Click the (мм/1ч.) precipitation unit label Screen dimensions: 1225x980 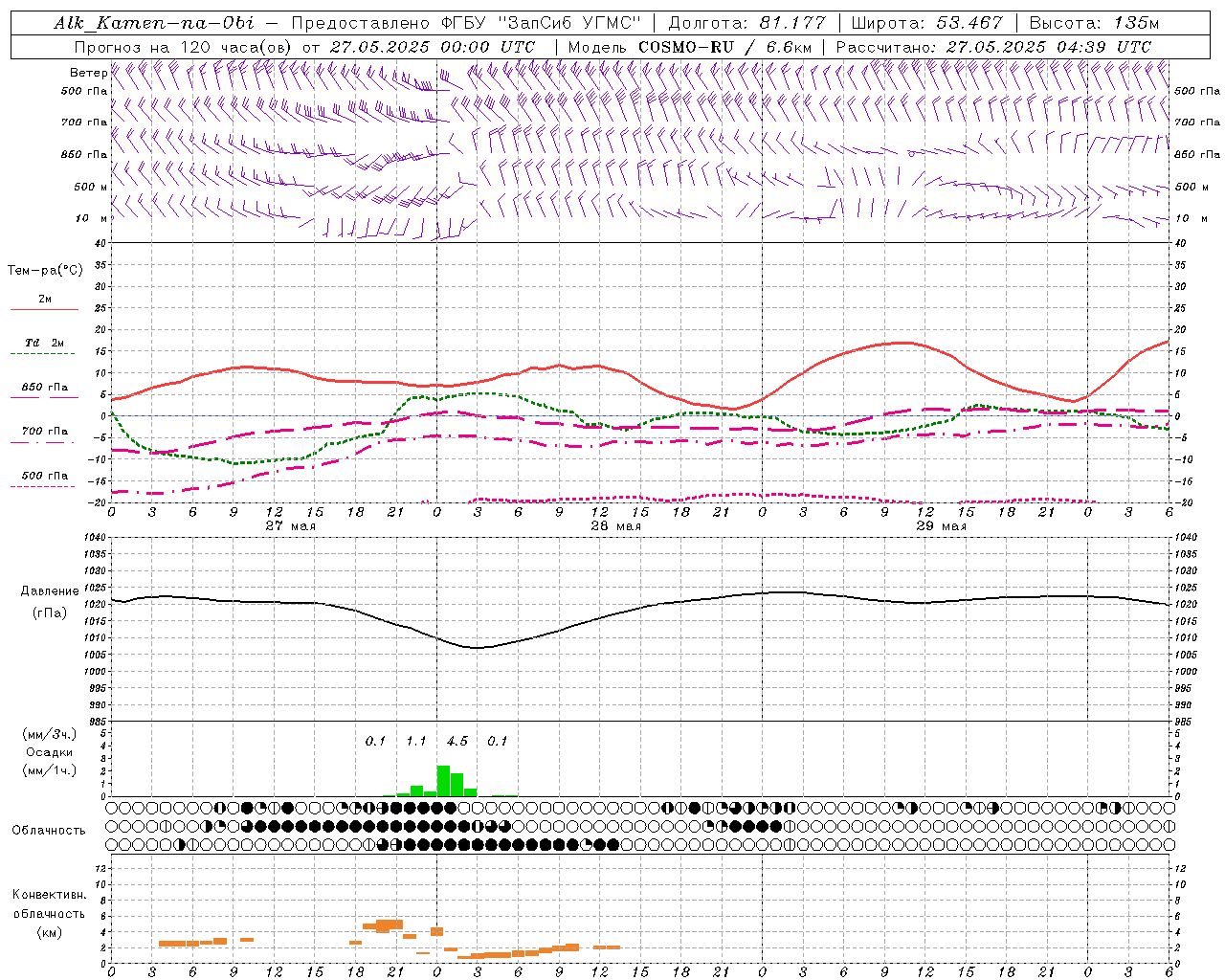(49, 770)
